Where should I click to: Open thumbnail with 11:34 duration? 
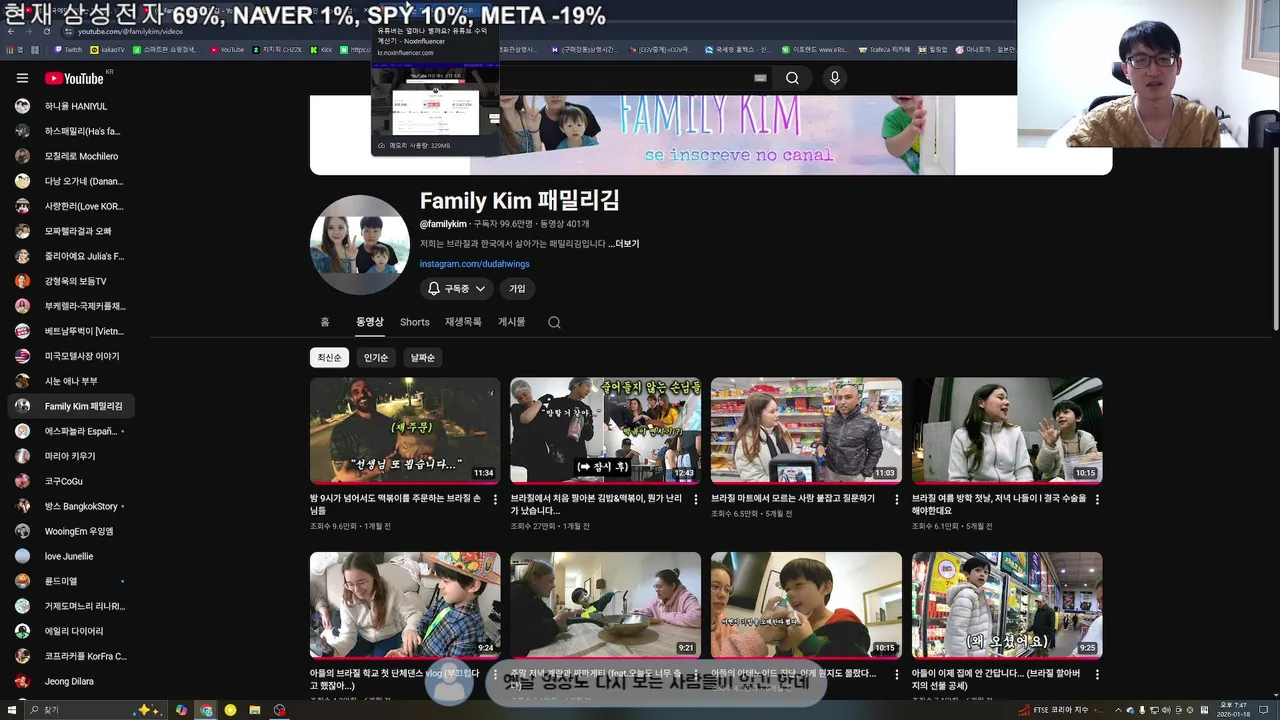tap(405, 430)
